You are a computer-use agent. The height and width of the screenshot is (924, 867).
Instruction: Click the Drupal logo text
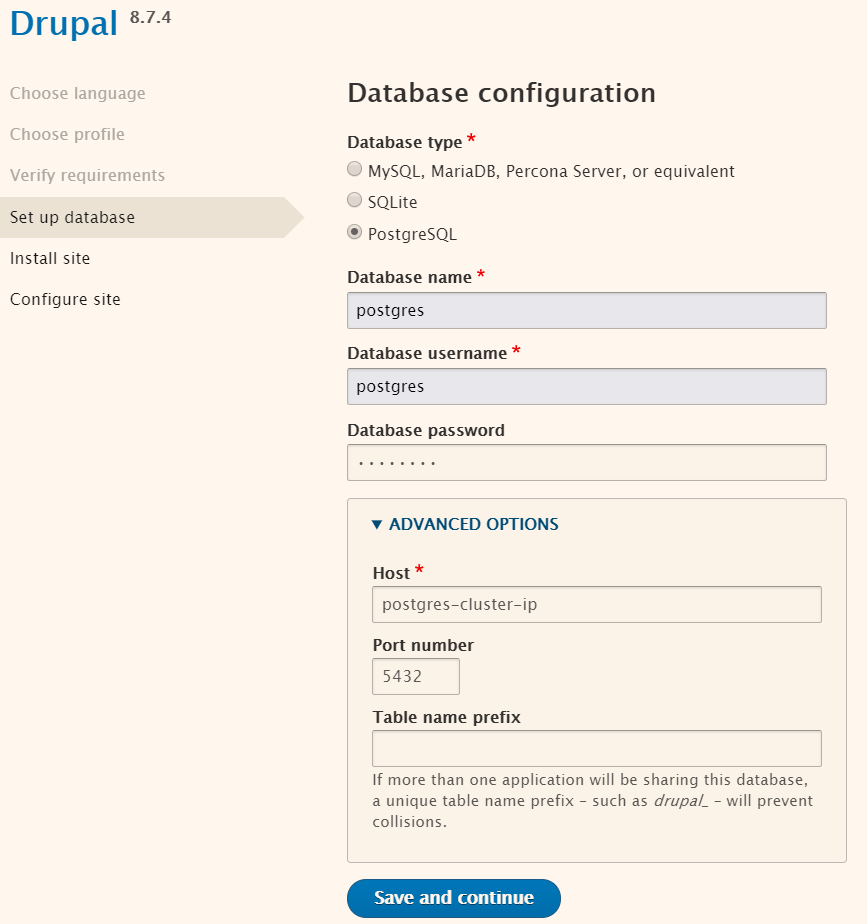pyautogui.click(x=64, y=24)
